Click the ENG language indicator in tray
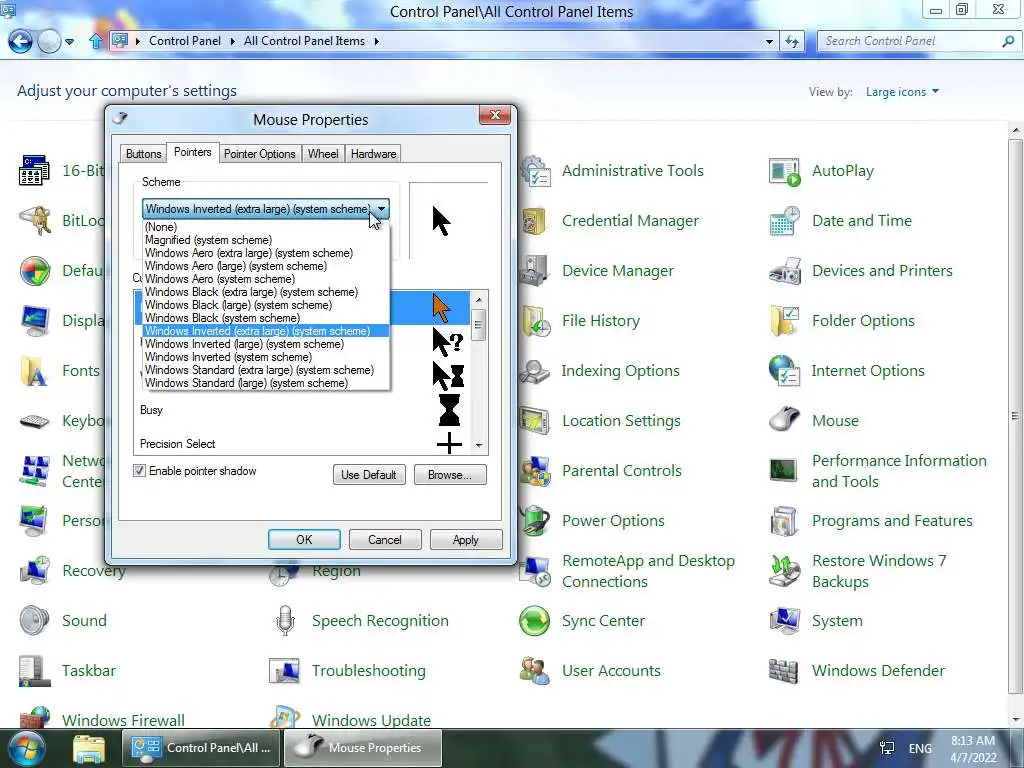 click(x=920, y=749)
